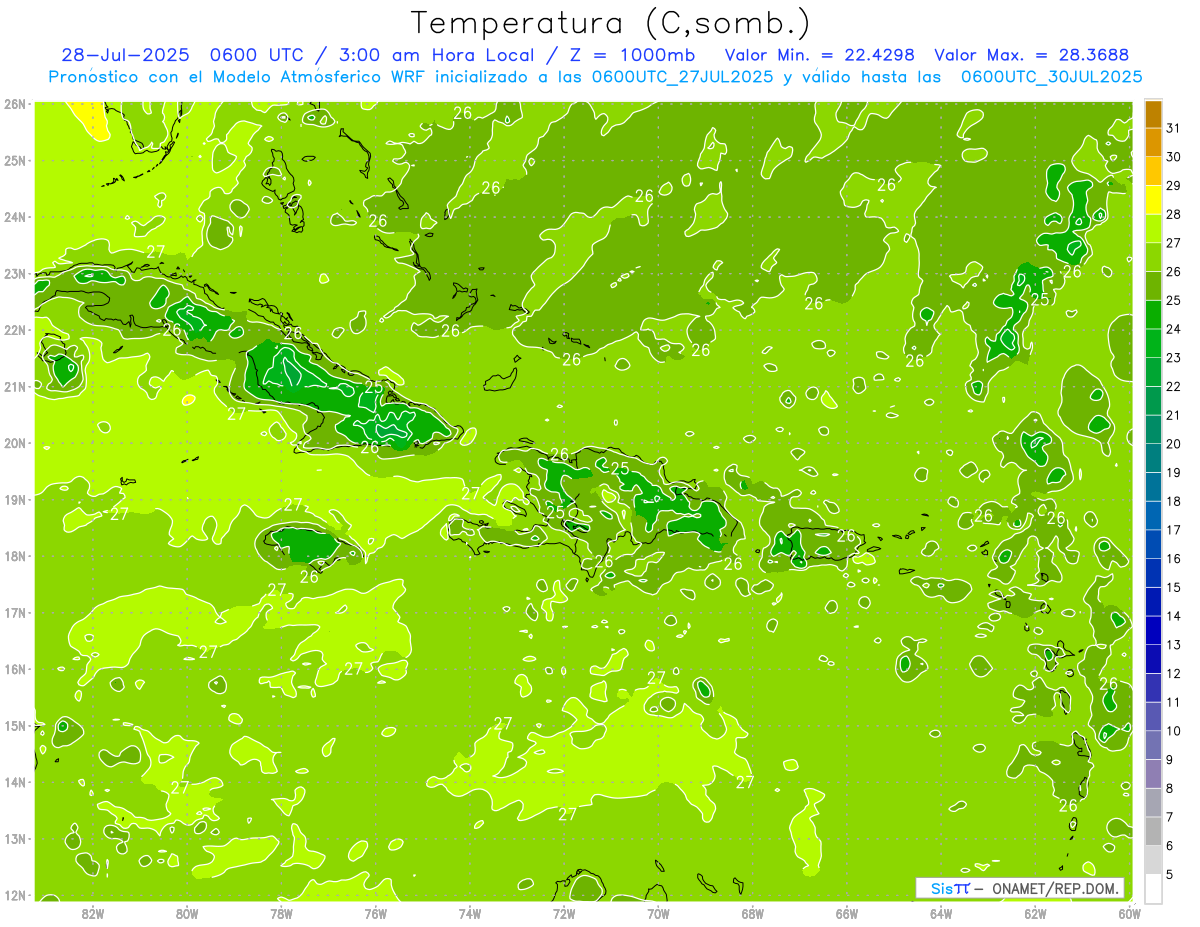Click the 82W longitude label
Screen dimensions: 1200x927
pos(93,913)
